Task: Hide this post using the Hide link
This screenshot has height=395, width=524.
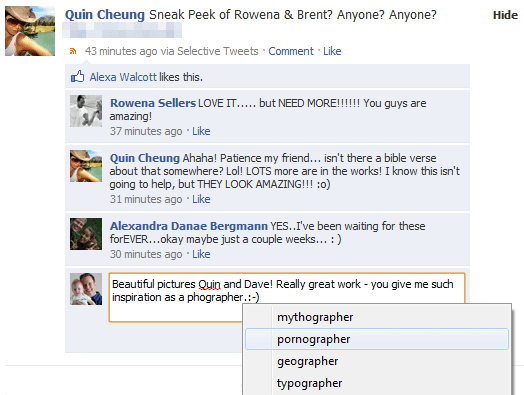Action: 505,15
